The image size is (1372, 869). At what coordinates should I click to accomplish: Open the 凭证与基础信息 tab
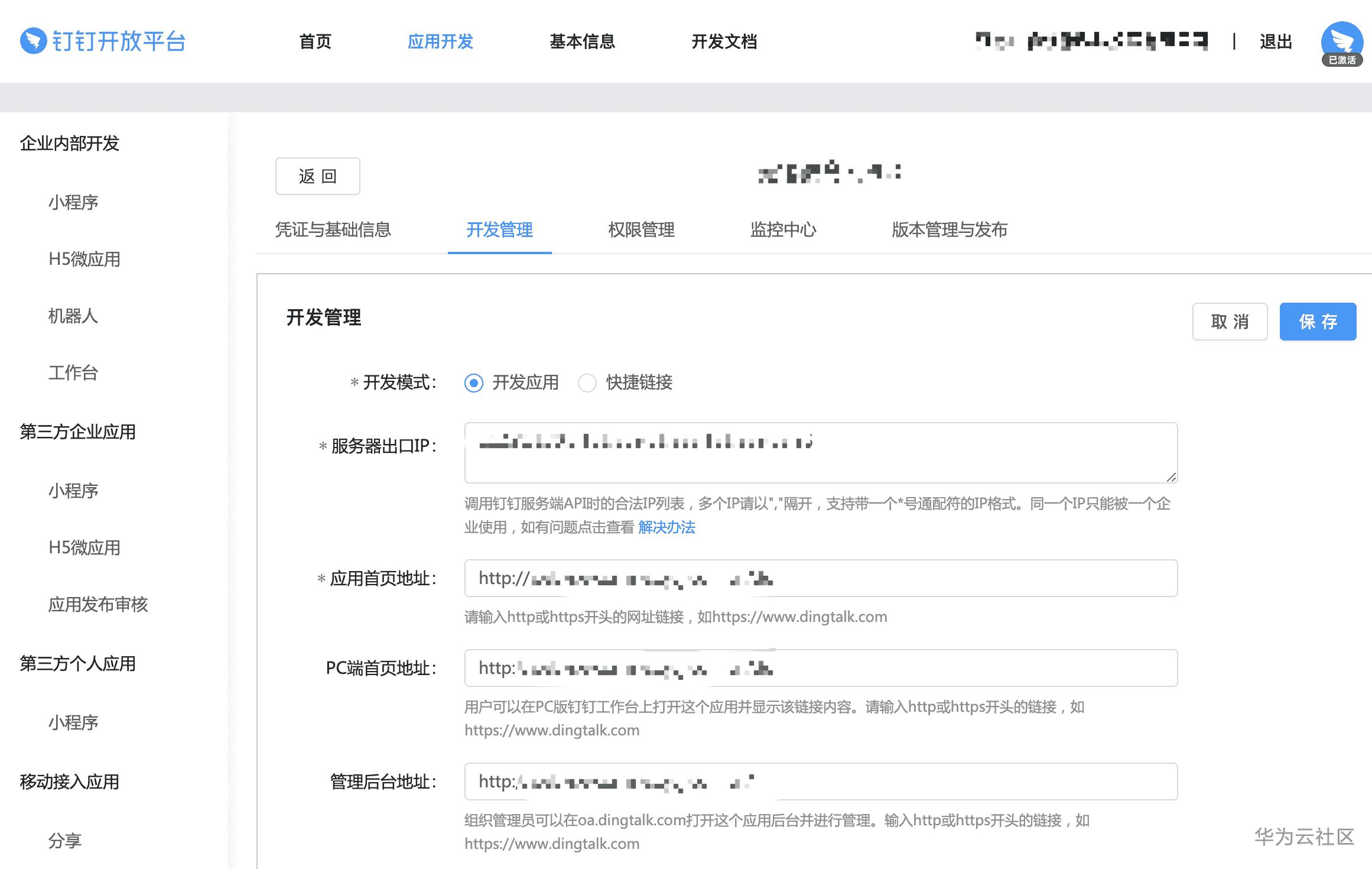(x=333, y=230)
